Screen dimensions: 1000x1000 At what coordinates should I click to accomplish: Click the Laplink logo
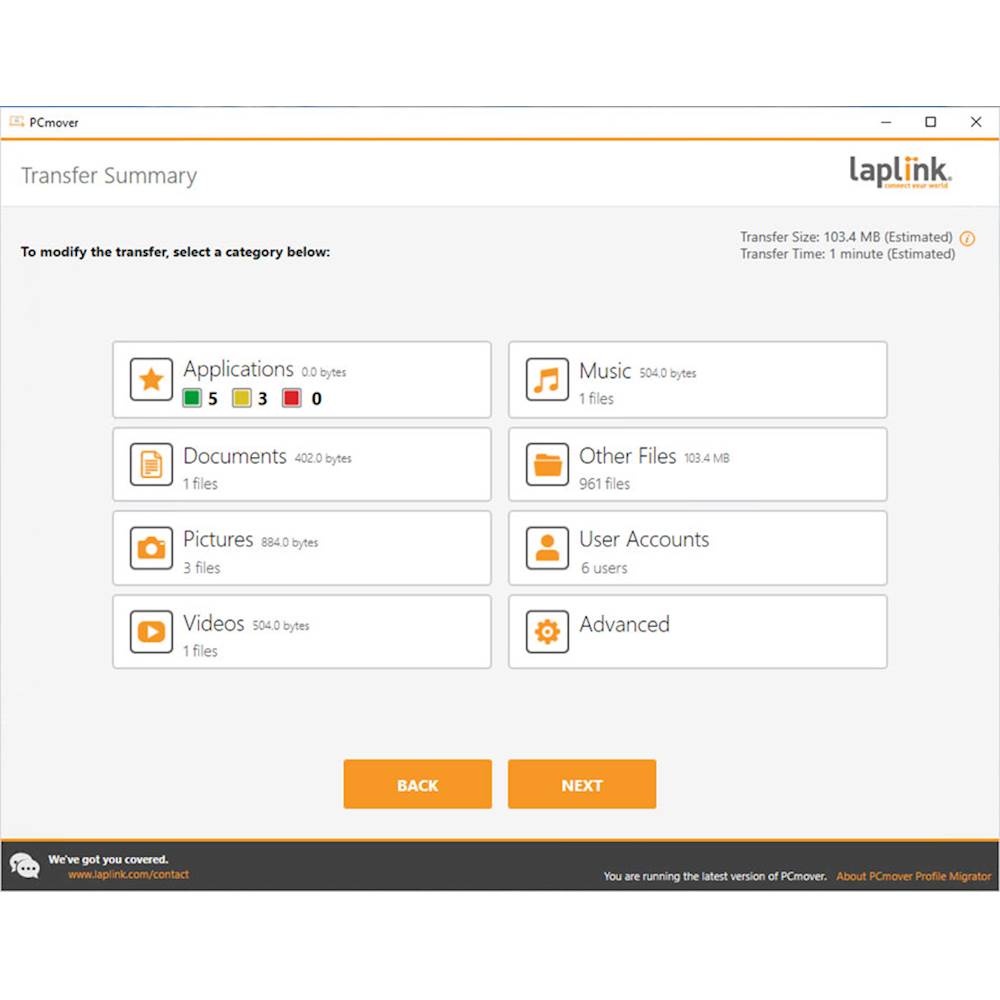[900, 172]
